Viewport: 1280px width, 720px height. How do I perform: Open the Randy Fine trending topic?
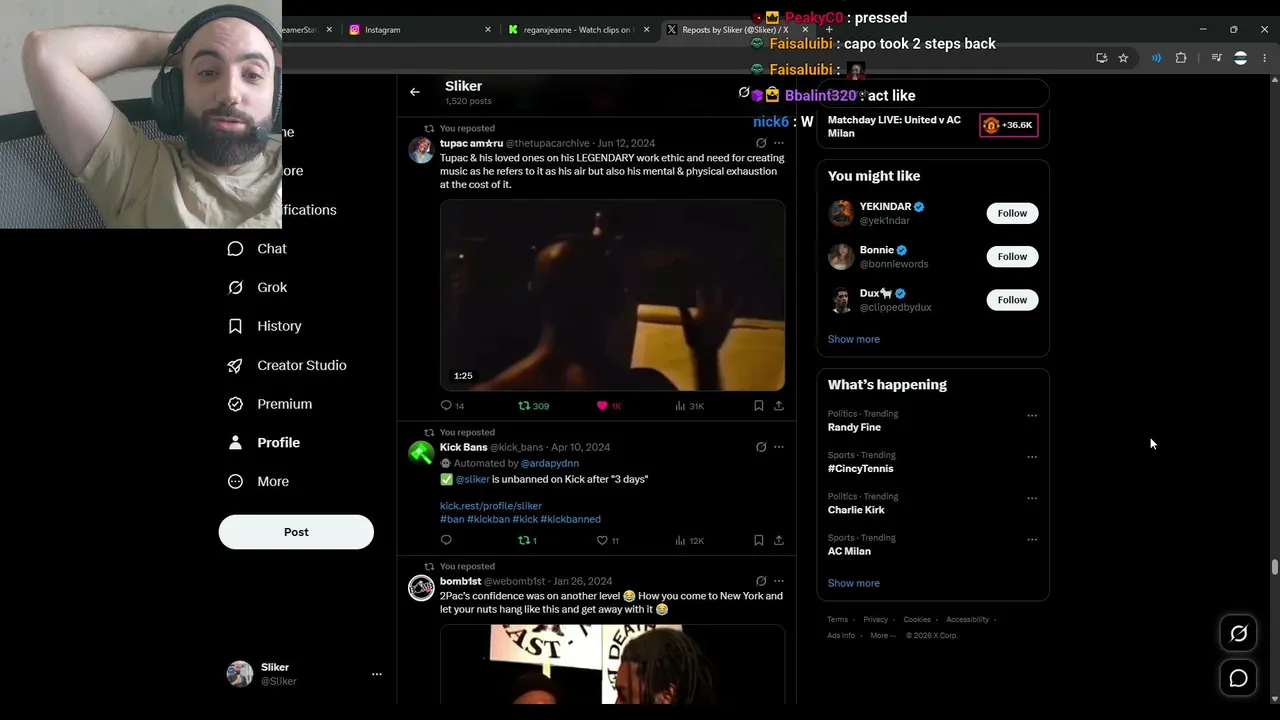coord(854,427)
